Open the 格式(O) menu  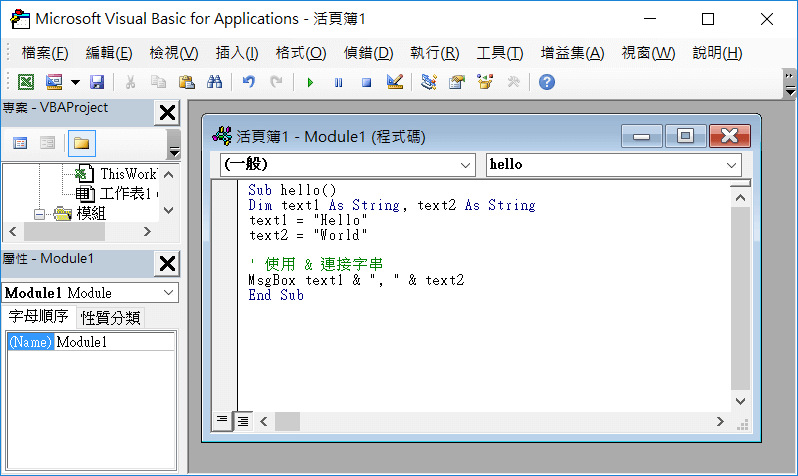click(x=301, y=53)
